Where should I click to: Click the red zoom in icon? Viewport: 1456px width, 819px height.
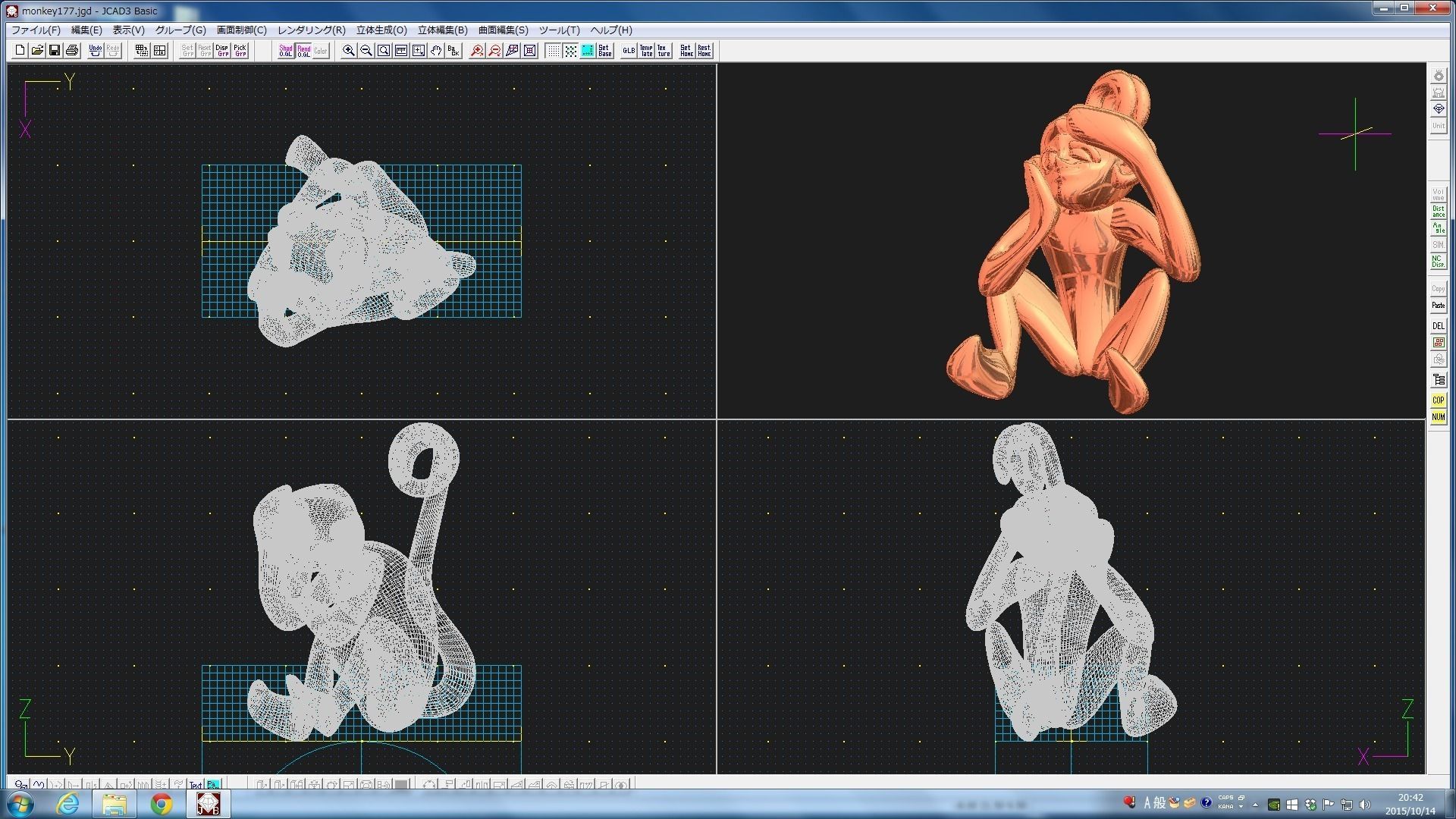[477, 51]
